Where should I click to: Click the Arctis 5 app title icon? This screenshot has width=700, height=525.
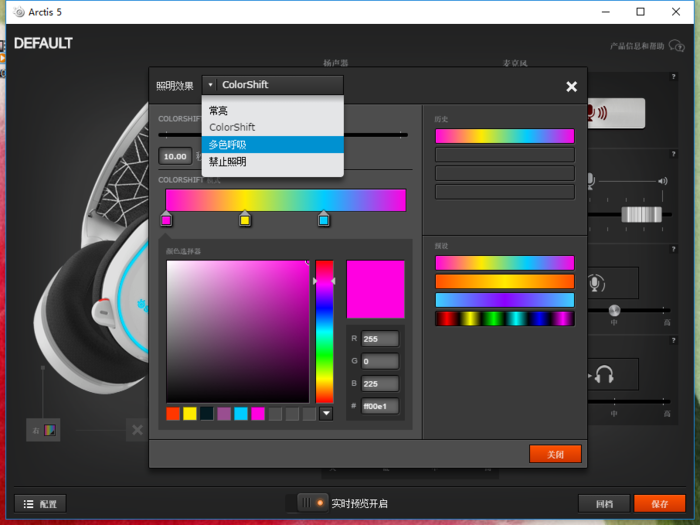pyautogui.click(x=19, y=12)
